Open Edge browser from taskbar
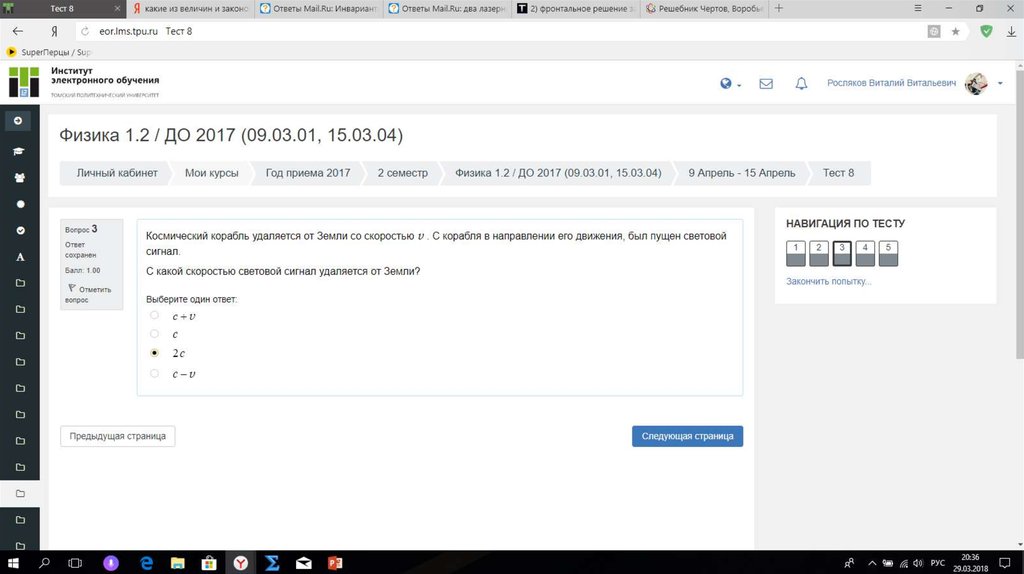Image resolution: width=1024 pixels, height=574 pixels. pyautogui.click(x=146, y=563)
